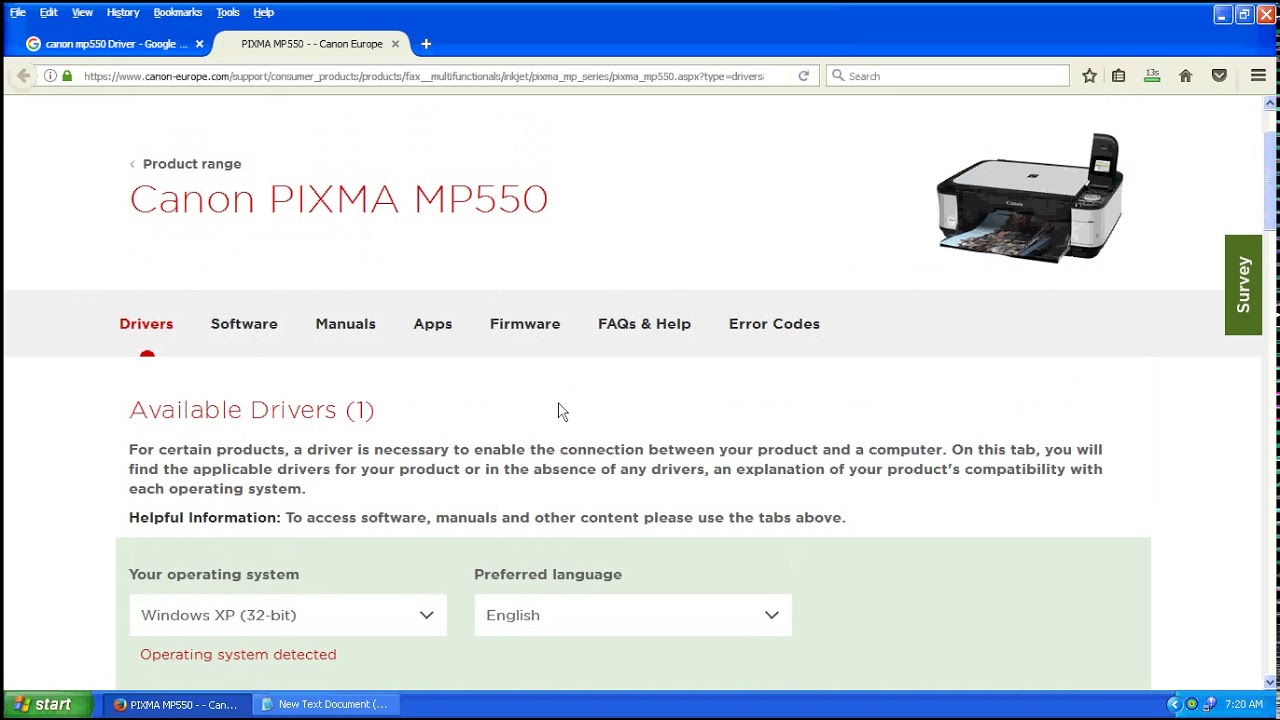1280x720 pixels.
Task: Go to home page icon
Action: pos(1185,76)
